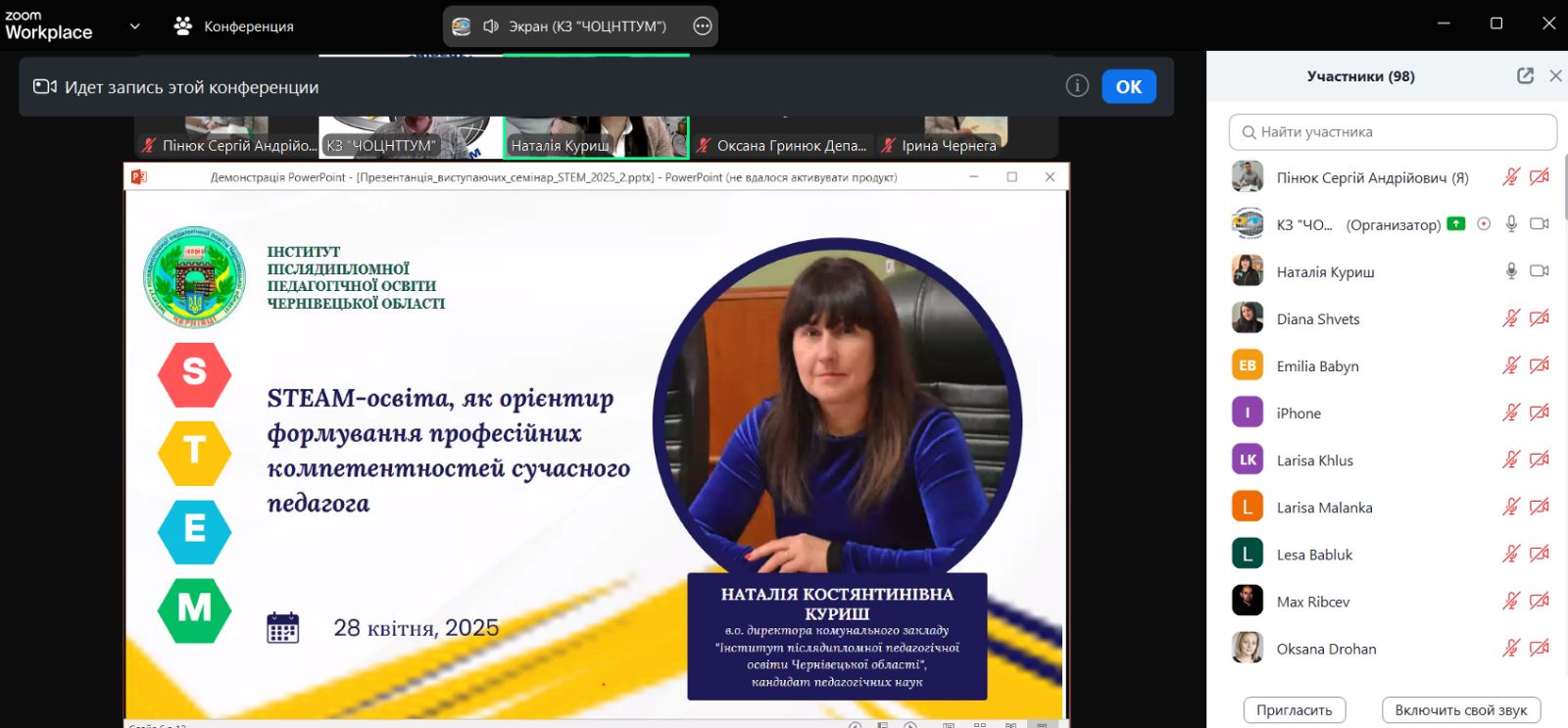Click the Найти участника search field
Image resolution: width=1568 pixels, height=728 pixels.
click(x=1393, y=131)
